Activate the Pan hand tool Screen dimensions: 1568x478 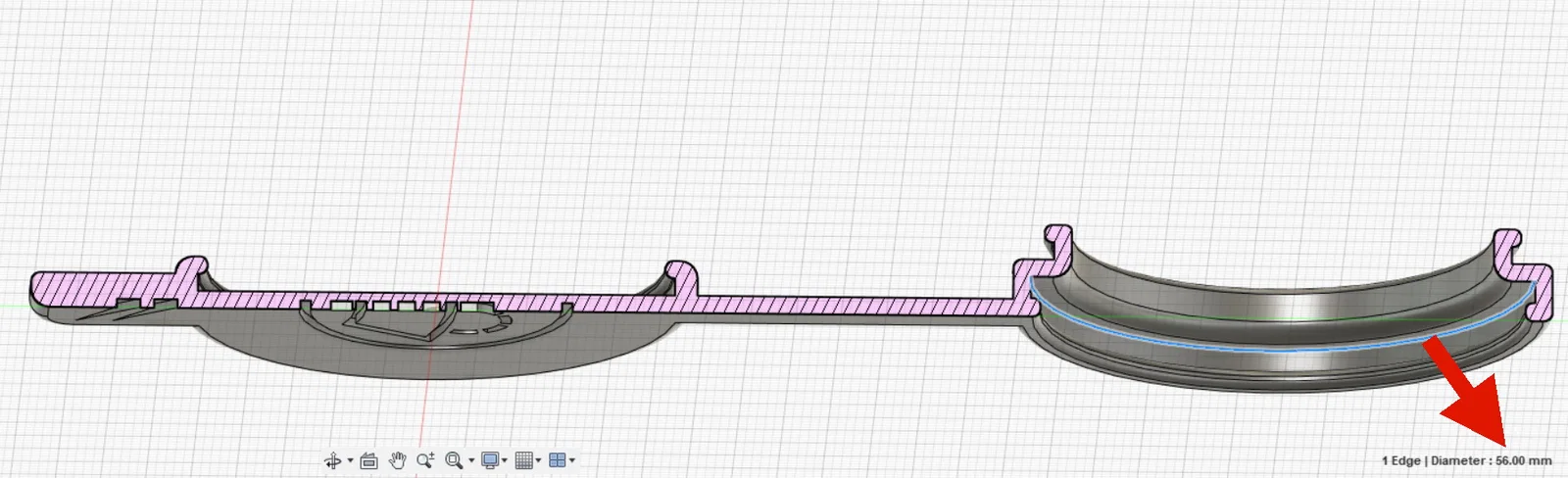398,460
